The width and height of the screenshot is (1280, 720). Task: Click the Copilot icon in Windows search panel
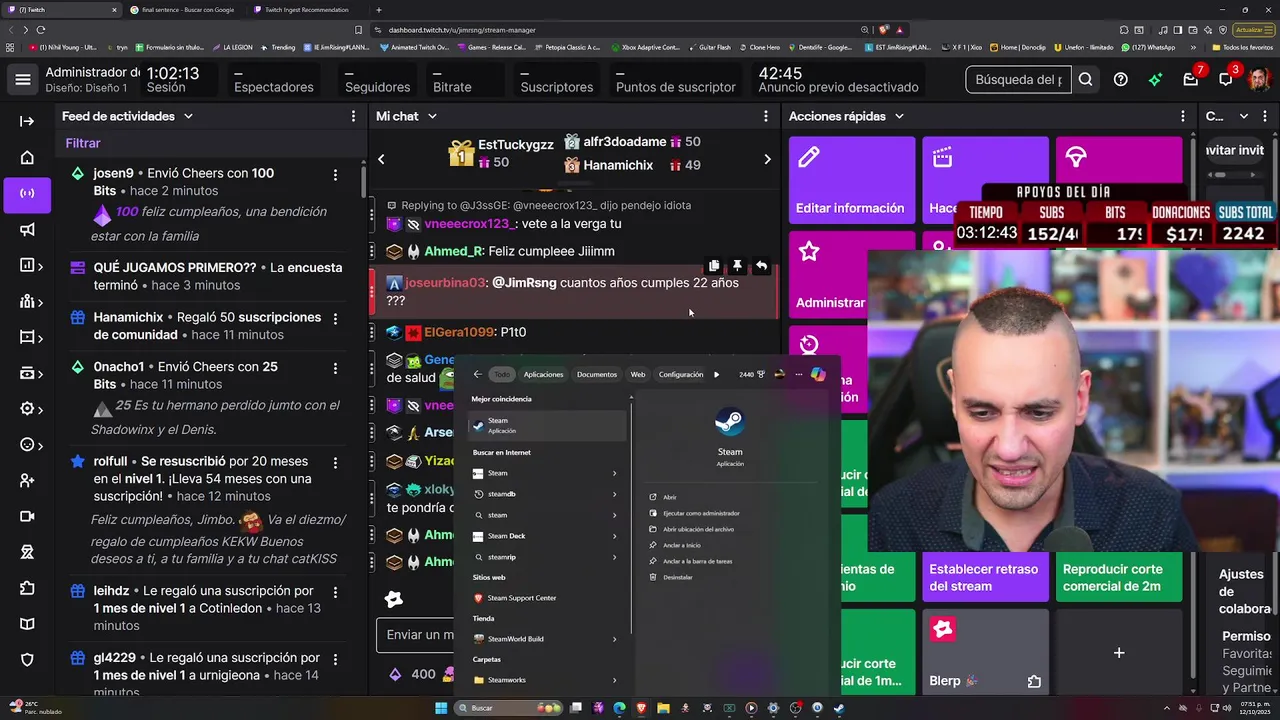point(818,374)
